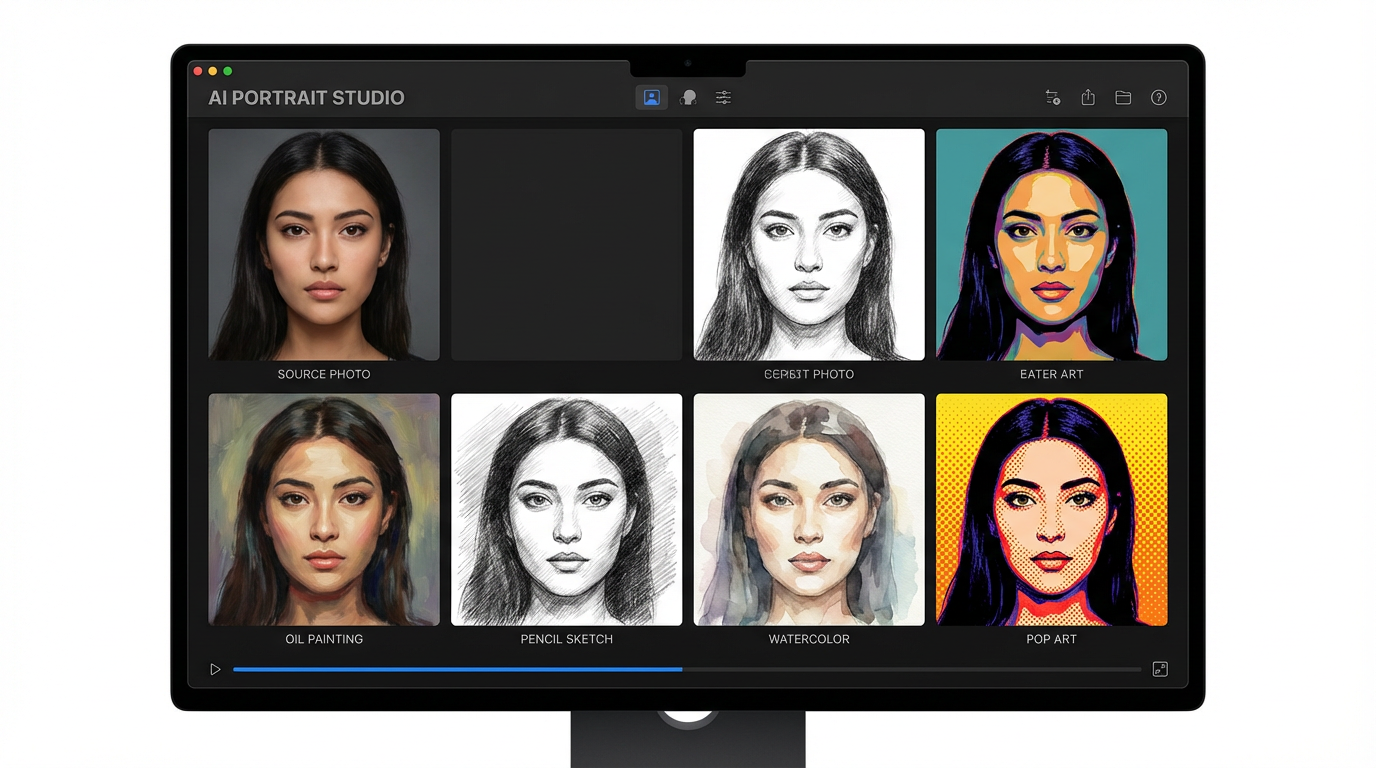Click the Pop Art label text
The height and width of the screenshot is (768, 1376).
tap(1051, 638)
